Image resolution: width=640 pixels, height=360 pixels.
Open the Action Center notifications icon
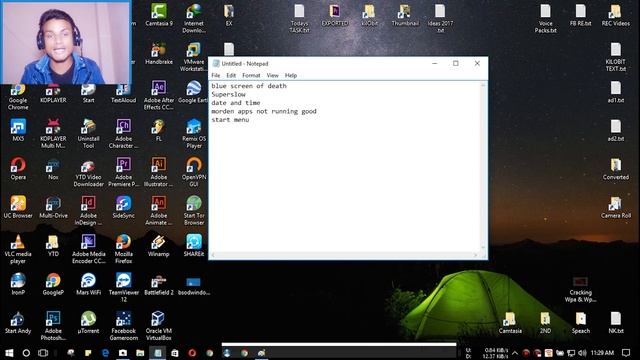626,353
